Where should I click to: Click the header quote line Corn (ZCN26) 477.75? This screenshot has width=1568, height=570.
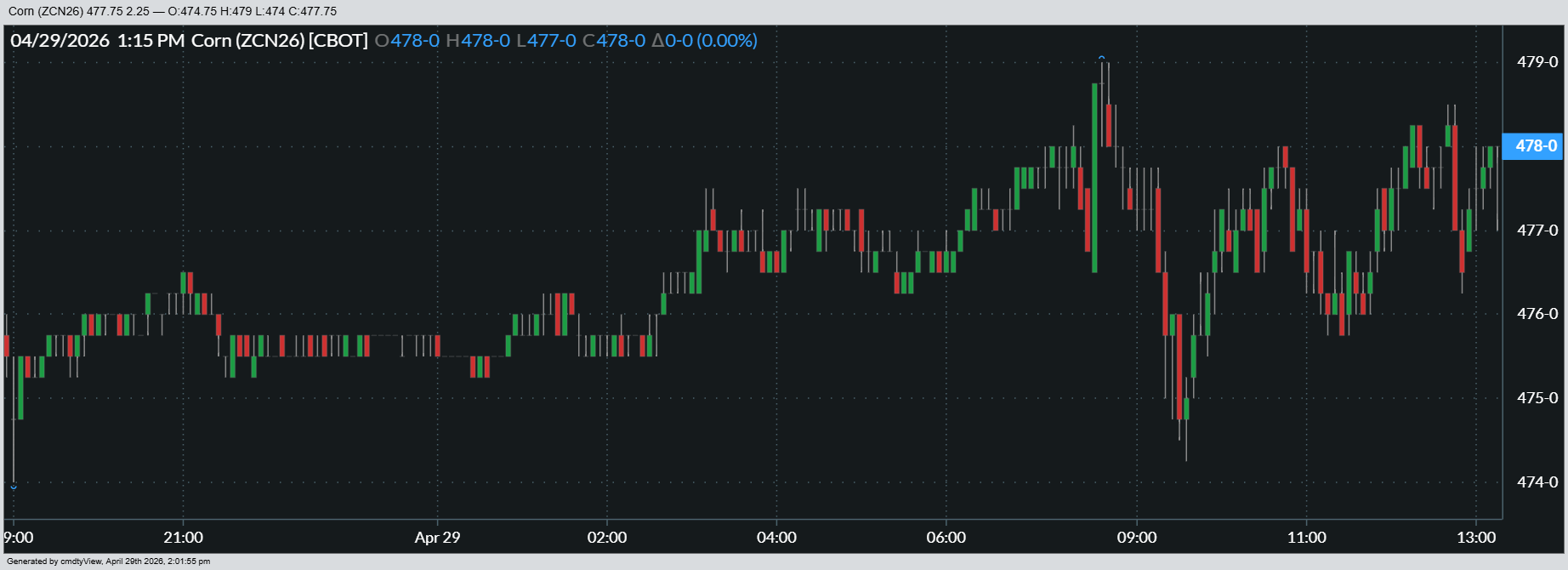point(173,12)
